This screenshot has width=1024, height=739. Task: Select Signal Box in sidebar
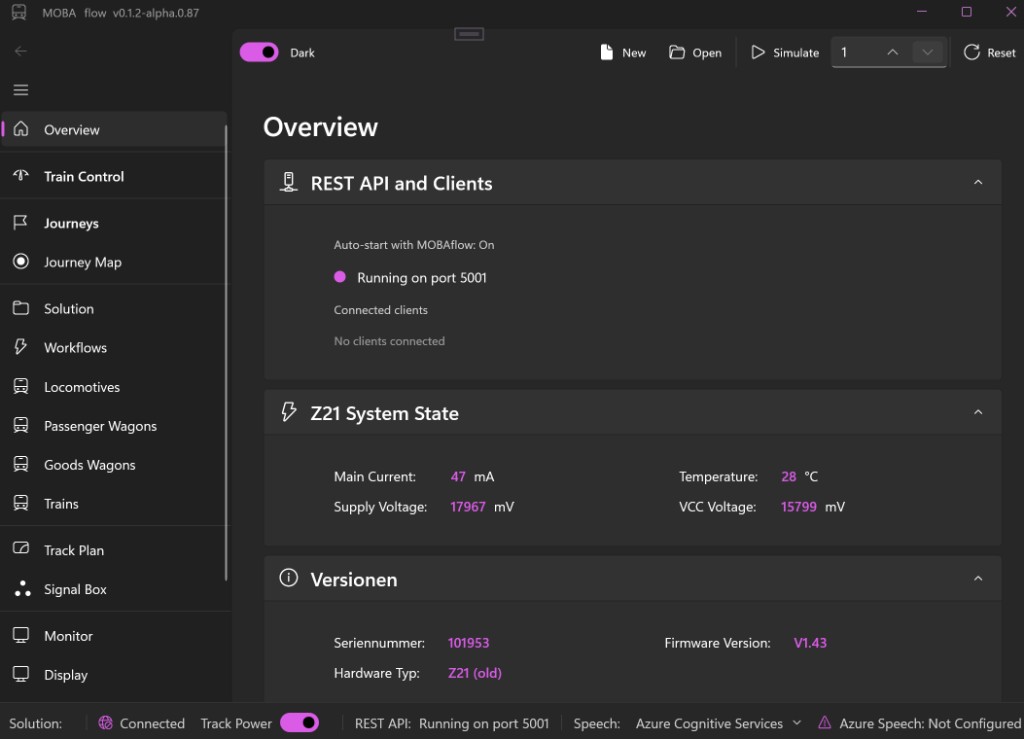[x=114, y=590]
